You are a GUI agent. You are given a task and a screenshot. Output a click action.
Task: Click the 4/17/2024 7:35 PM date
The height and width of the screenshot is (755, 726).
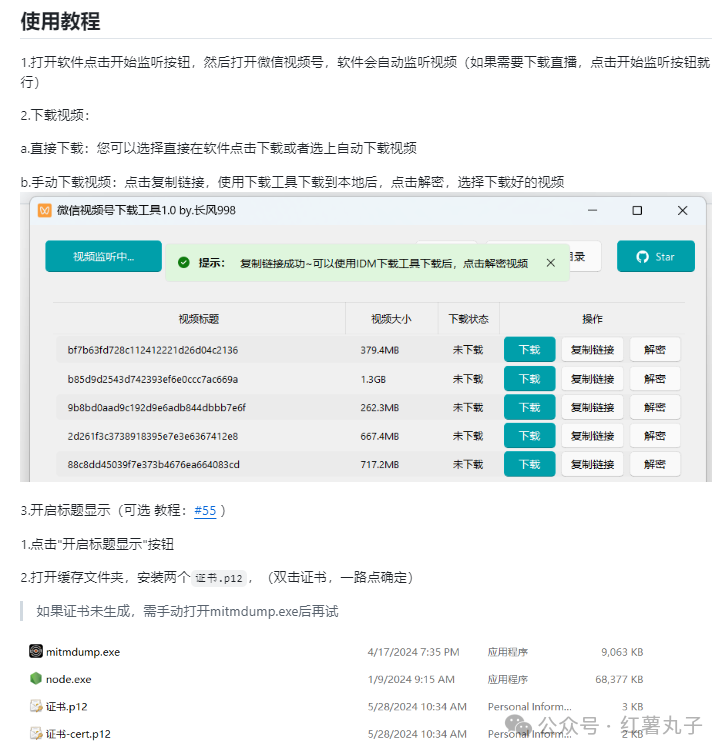click(413, 652)
